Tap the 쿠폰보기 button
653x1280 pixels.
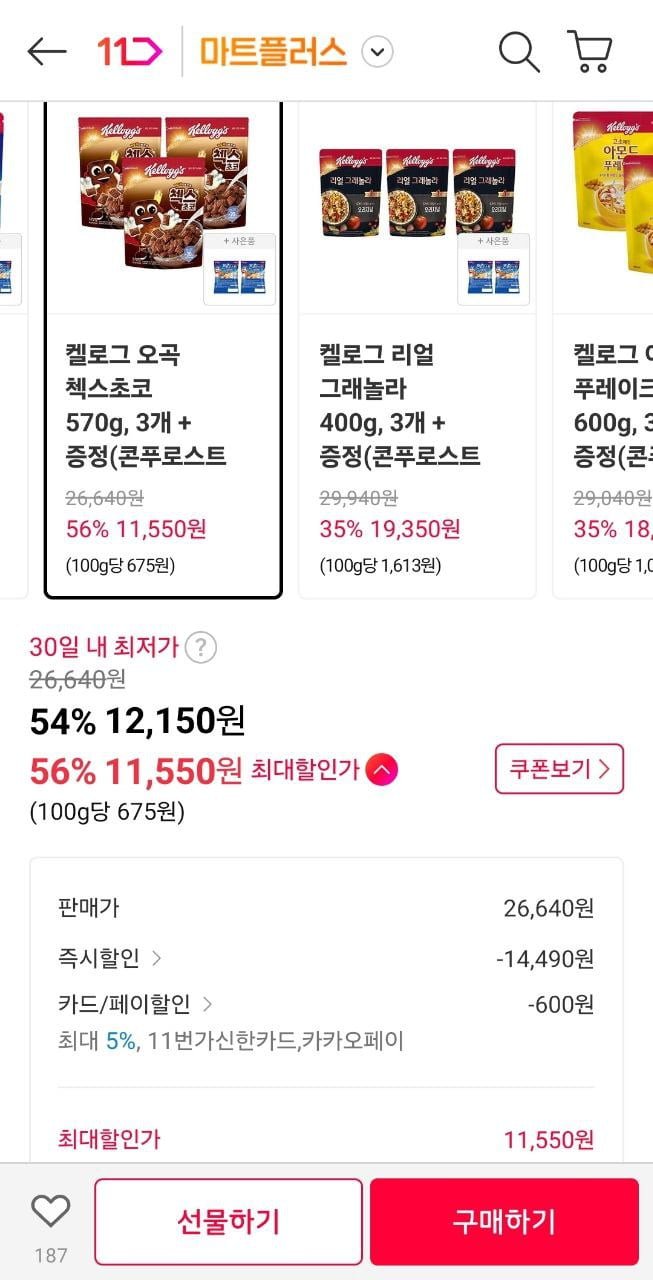point(559,769)
